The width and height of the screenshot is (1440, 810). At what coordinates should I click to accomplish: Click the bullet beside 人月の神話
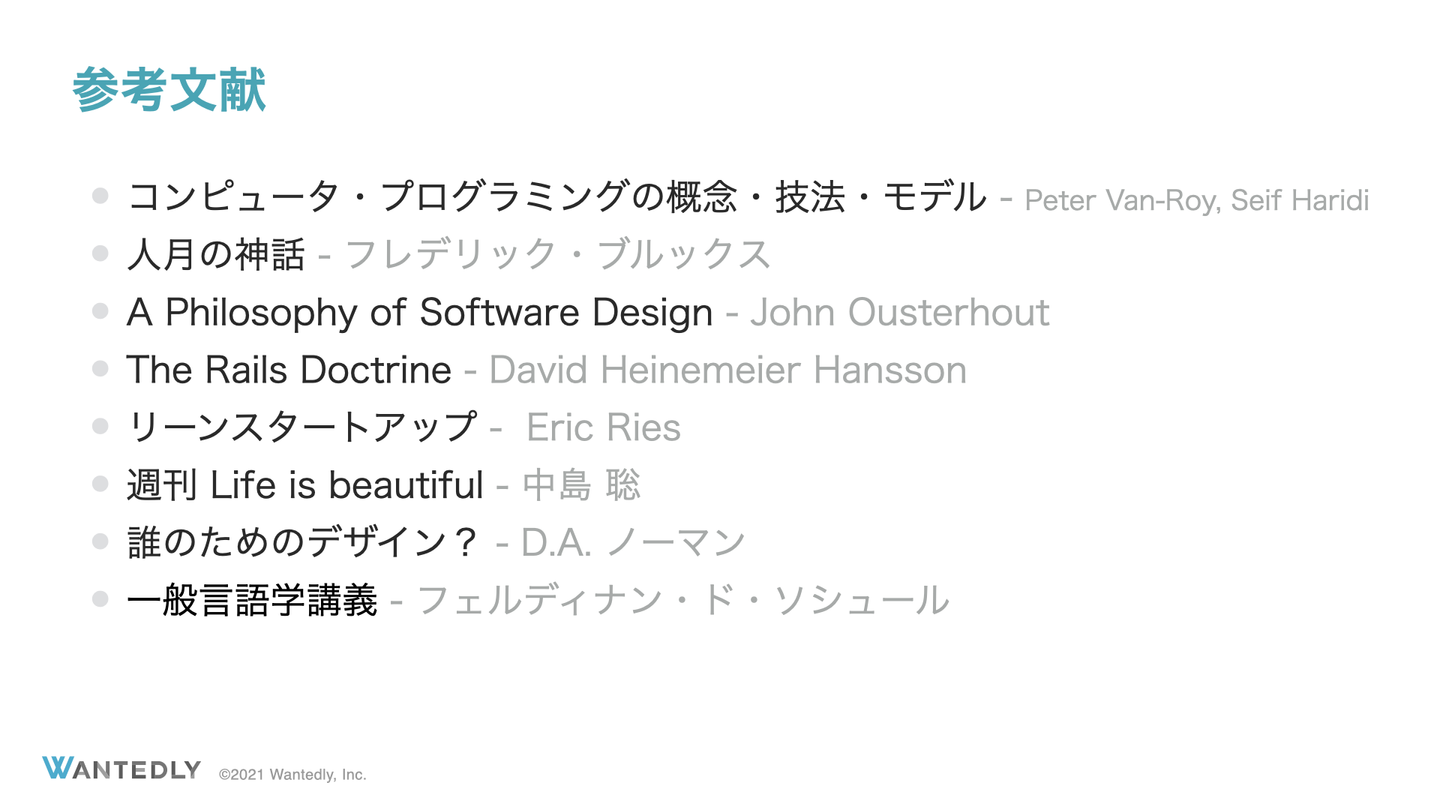tap(100, 254)
